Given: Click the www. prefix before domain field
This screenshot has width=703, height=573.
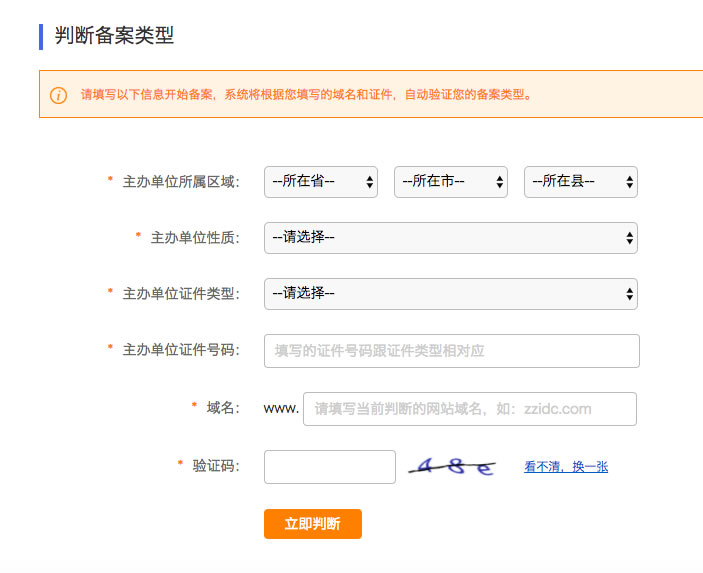Looking at the screenshot, I should (x=281, y=409).
